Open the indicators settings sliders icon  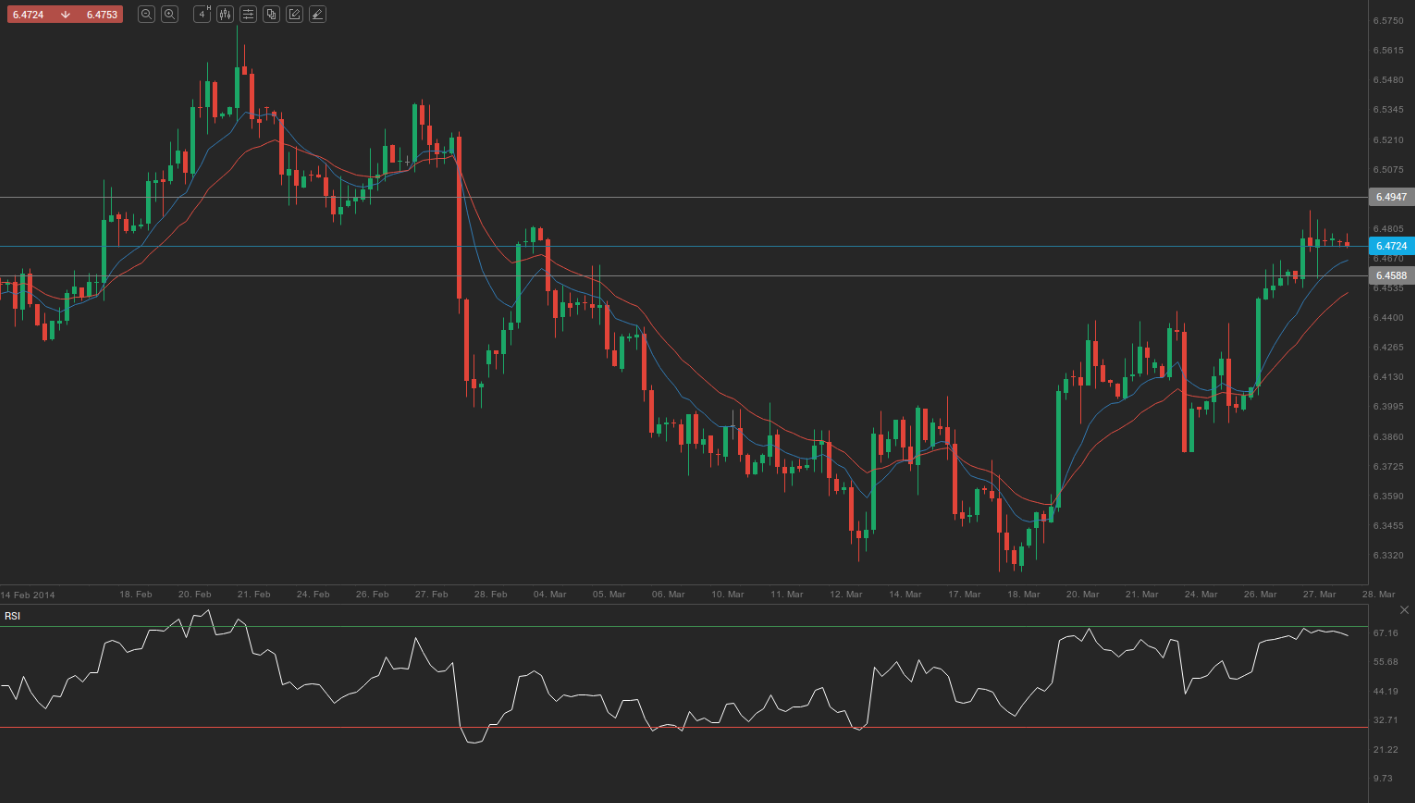[x=248, y=14]
